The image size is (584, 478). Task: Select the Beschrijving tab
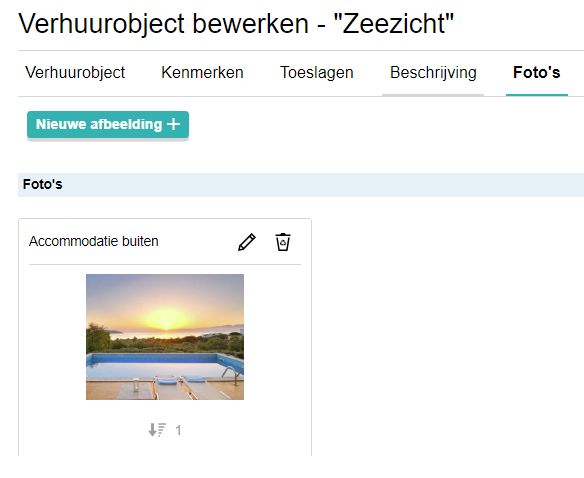click(x=433, y=72)
